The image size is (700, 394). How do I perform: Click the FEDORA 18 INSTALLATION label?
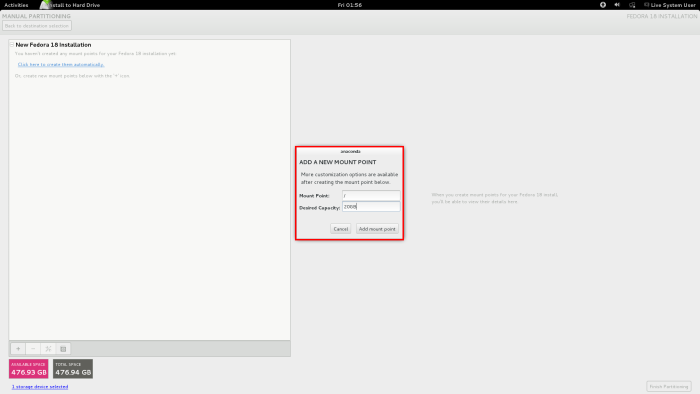[662, 16]
